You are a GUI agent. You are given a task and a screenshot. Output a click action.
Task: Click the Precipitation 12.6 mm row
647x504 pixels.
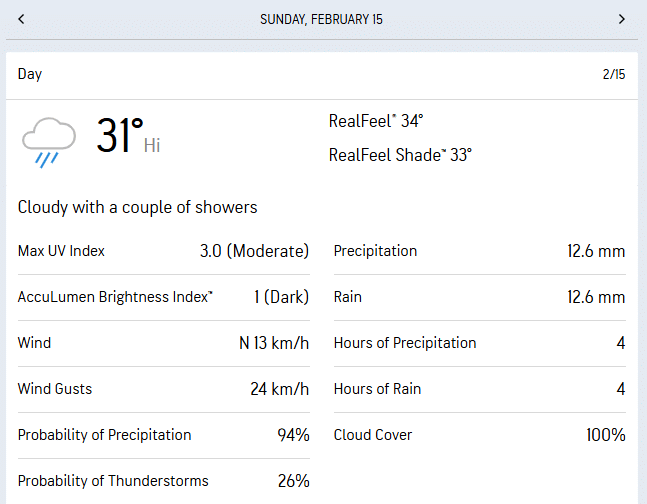pos(479,251)
